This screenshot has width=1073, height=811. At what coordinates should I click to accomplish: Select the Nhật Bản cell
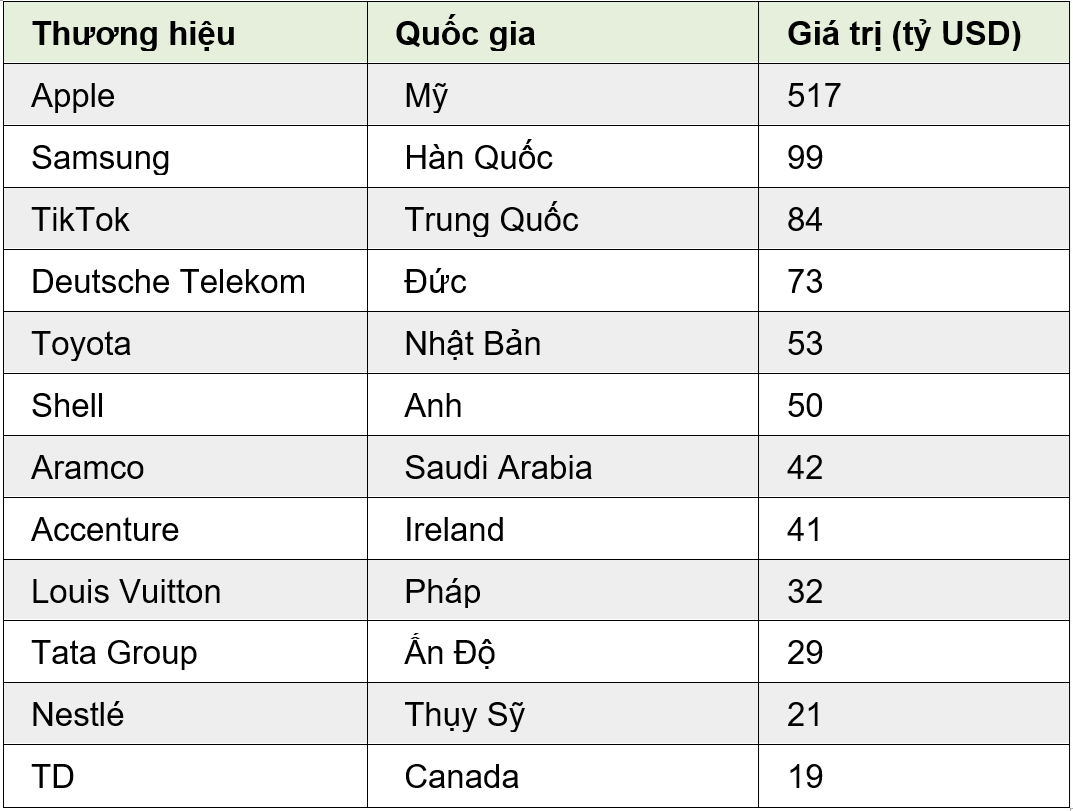(x=472, y=344)
